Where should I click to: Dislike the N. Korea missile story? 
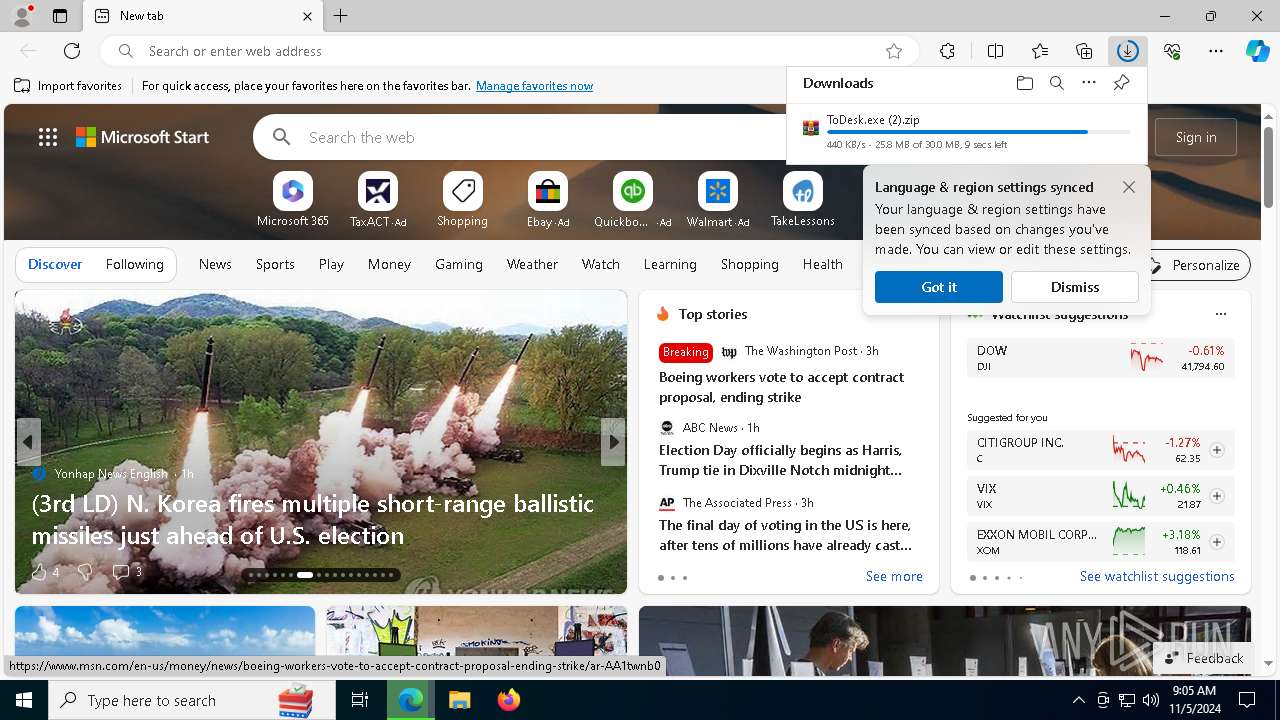coord(85,572)
